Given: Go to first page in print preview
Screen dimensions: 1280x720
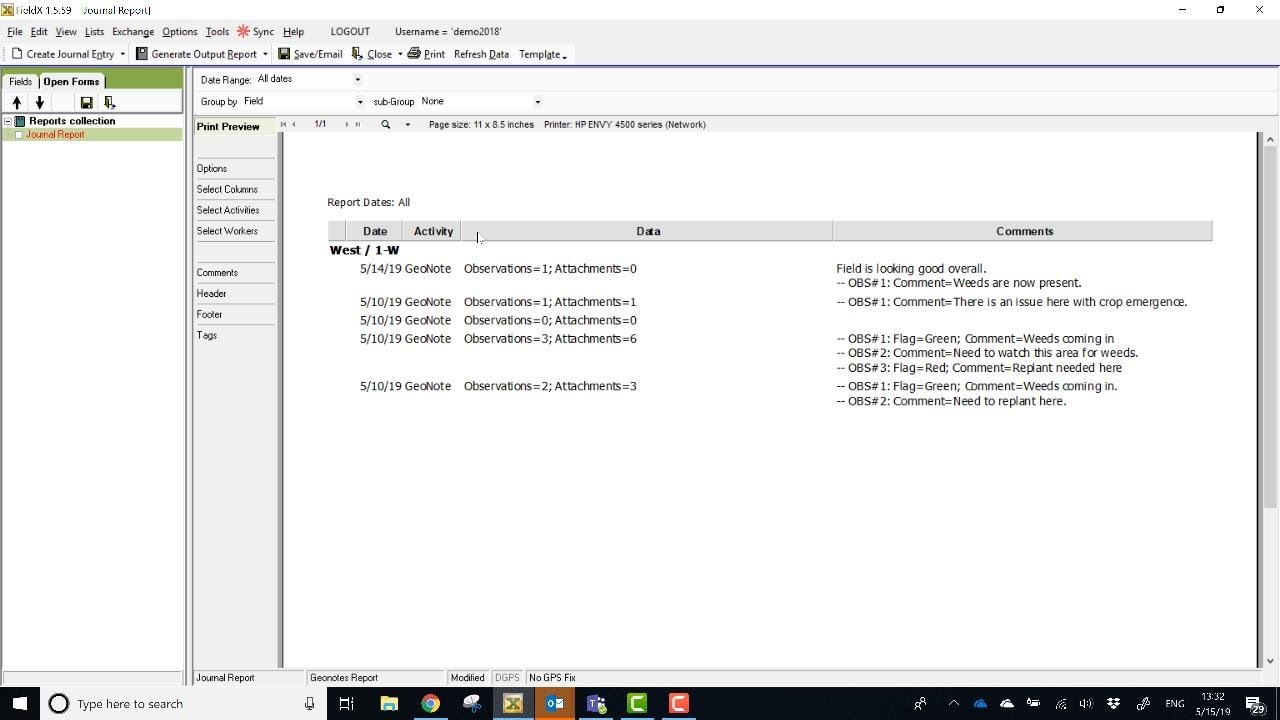Looking at the screenshot, I should click(x=283, y=125).
